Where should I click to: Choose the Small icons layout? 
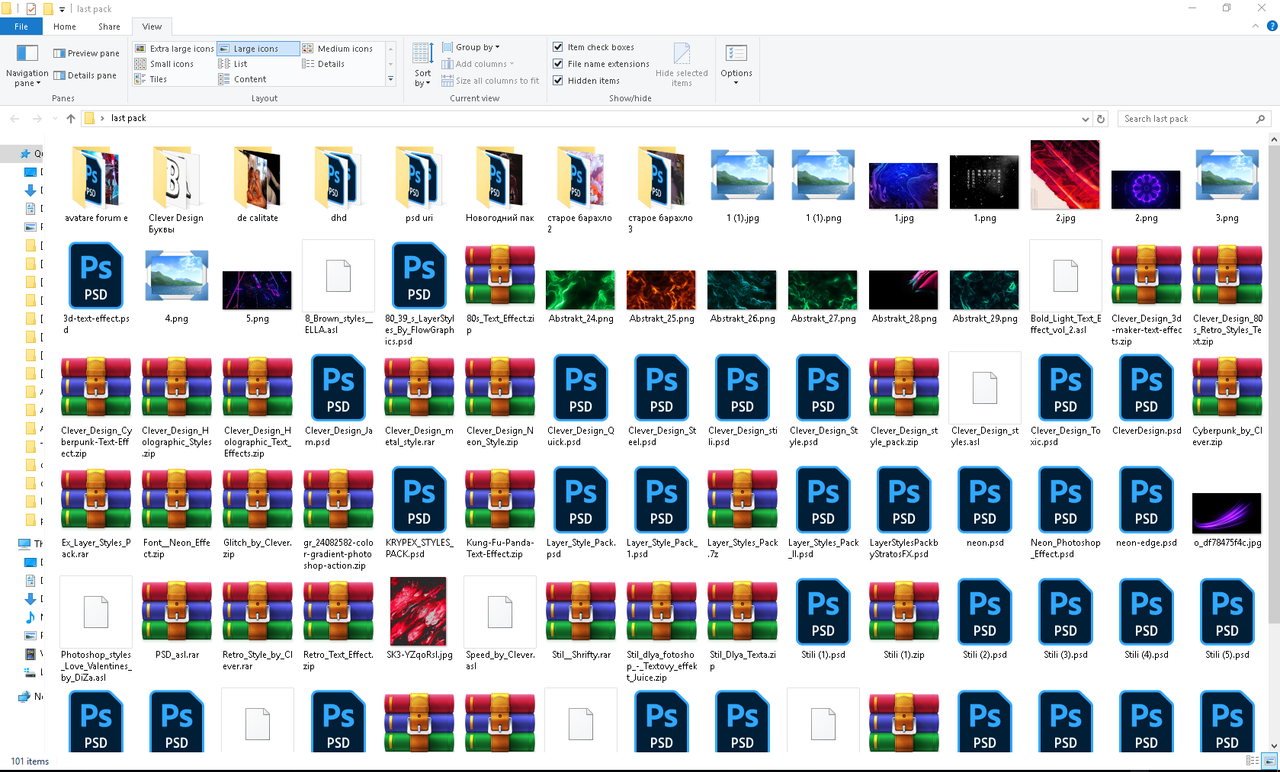click(x=165, y=64)
